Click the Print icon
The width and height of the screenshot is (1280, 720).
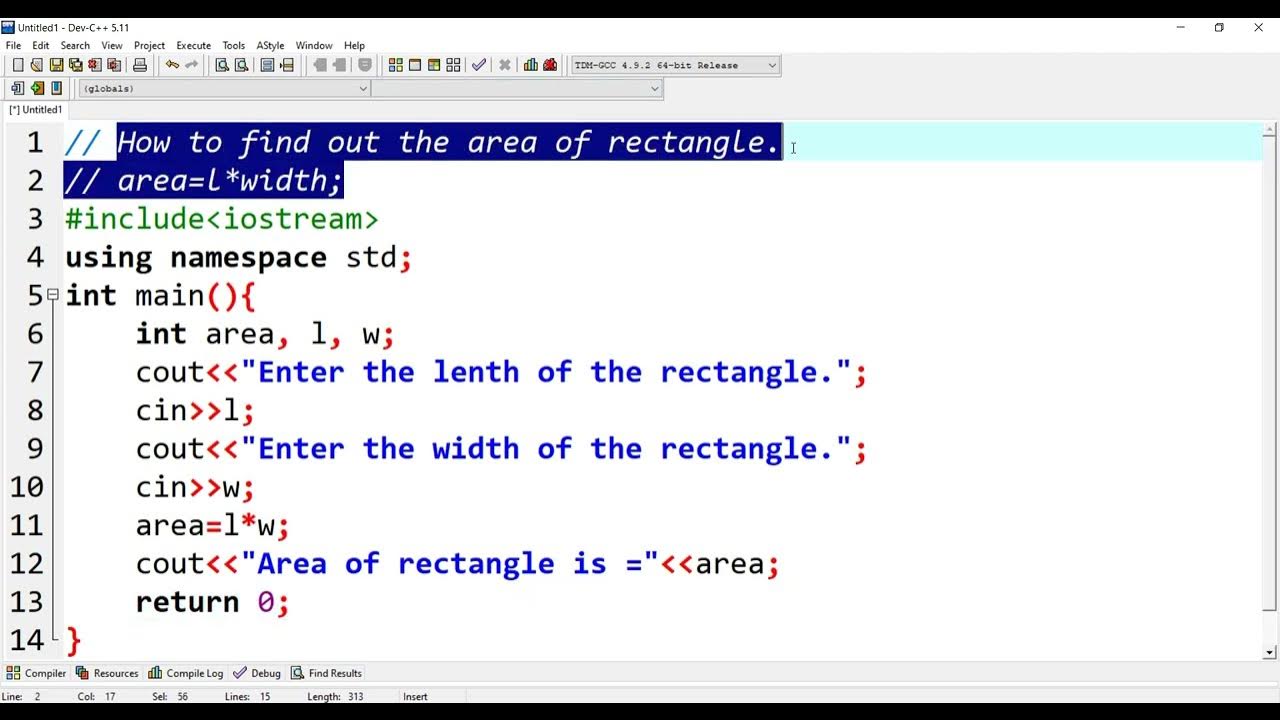pyautogui.click(x=140, y=65)
